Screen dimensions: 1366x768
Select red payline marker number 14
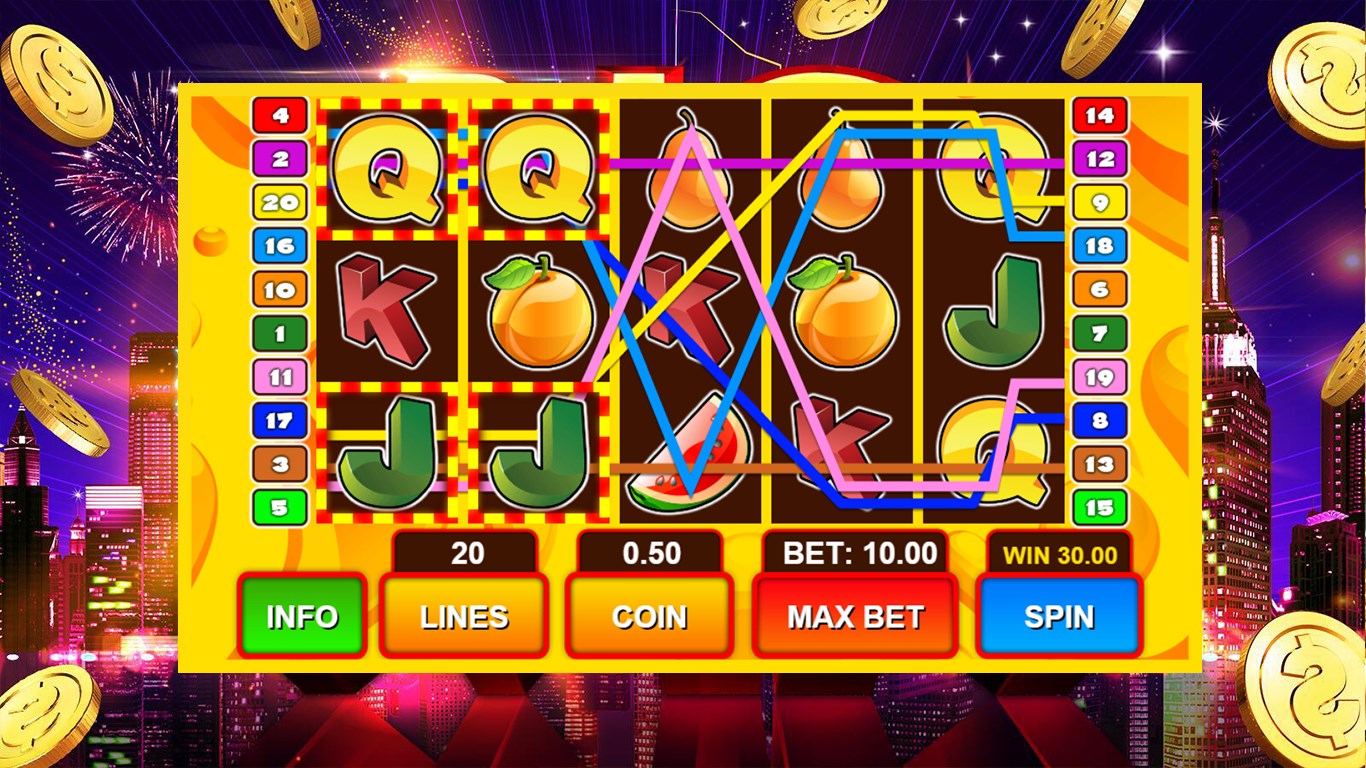[1099, 115]
